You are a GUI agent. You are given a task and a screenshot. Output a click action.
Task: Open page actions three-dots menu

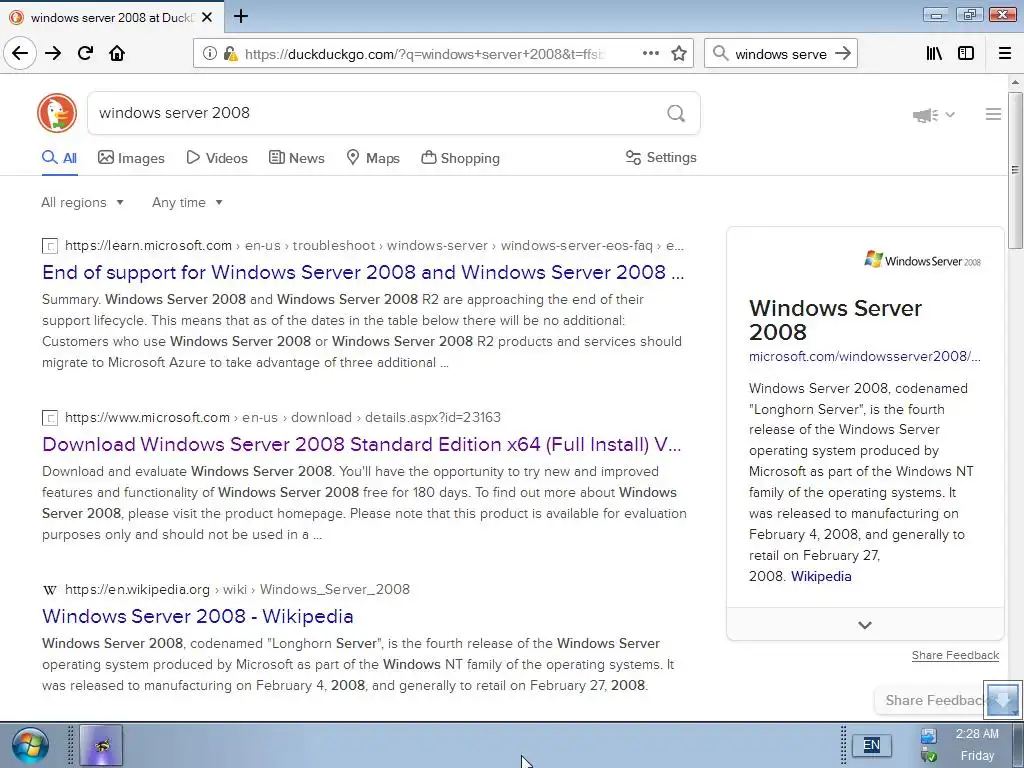point(650,54)
